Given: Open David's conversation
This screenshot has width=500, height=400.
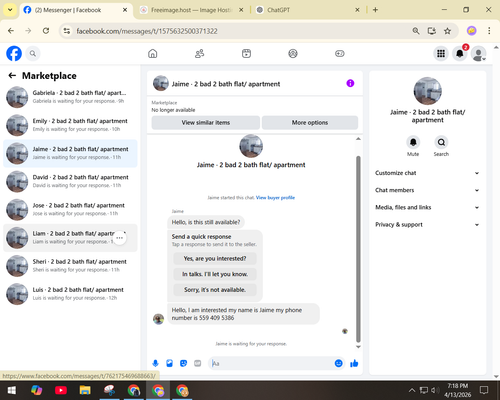Looking at the screenshot, I should [70, 181].
